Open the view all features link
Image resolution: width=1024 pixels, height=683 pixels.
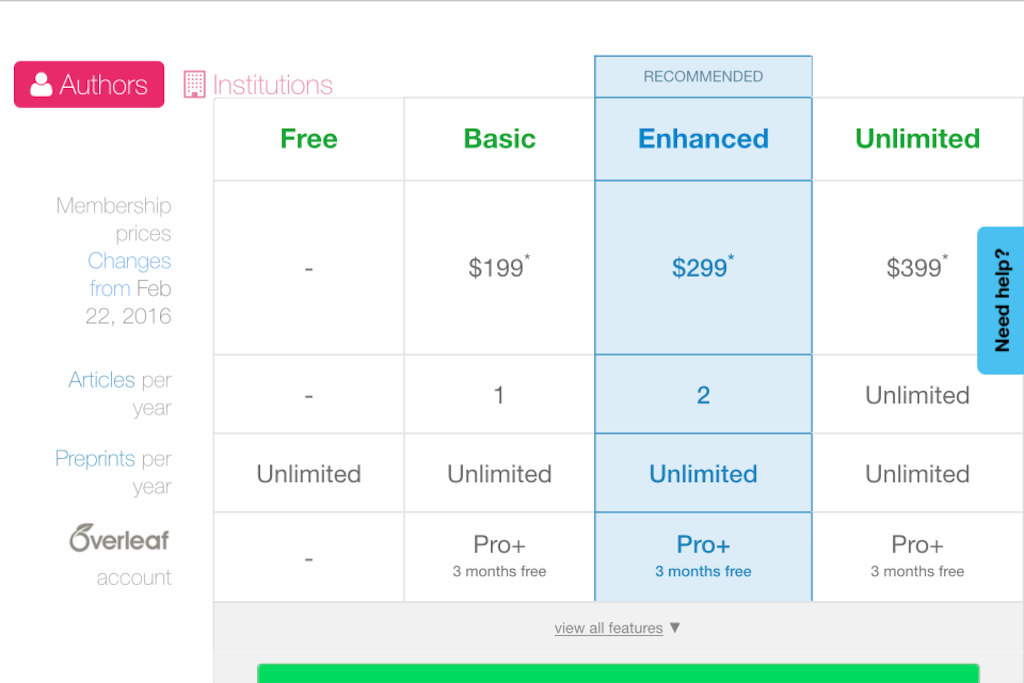609,628
